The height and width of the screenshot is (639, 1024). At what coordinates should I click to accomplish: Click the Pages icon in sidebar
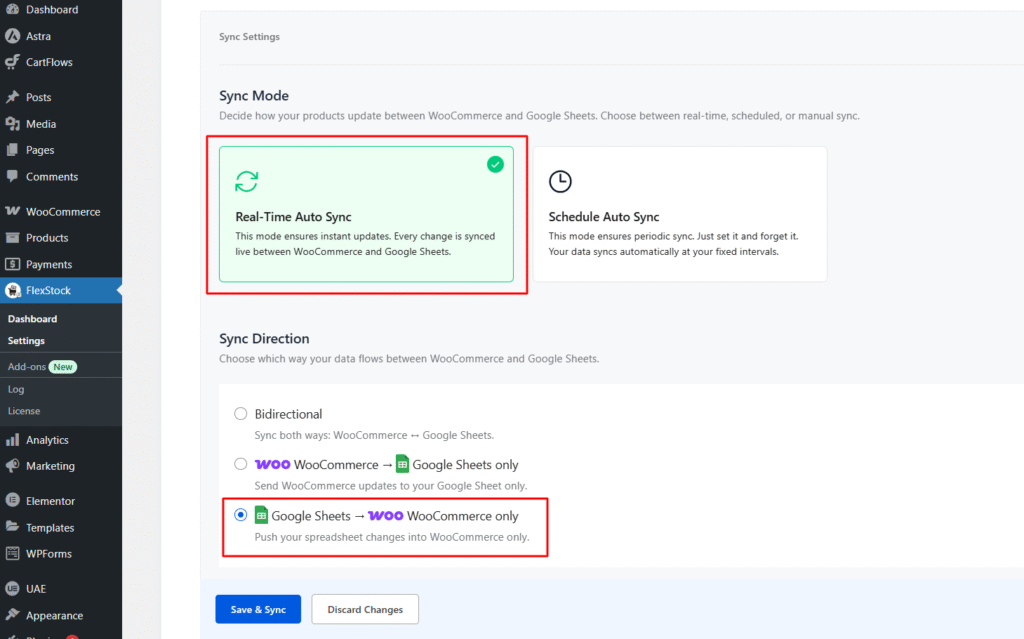12,150
